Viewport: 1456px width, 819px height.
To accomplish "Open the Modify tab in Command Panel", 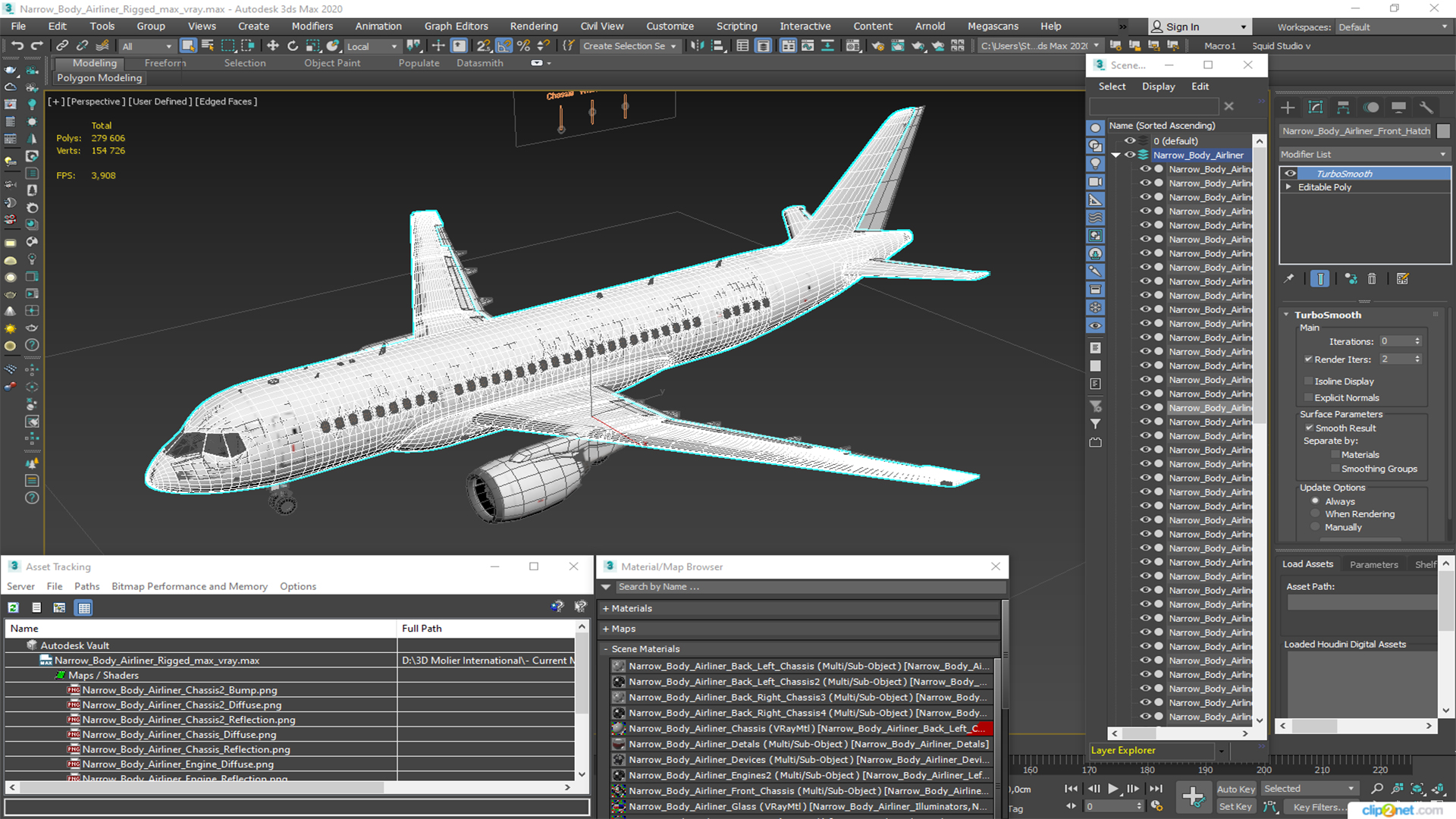I will (x=1316, y=107).
